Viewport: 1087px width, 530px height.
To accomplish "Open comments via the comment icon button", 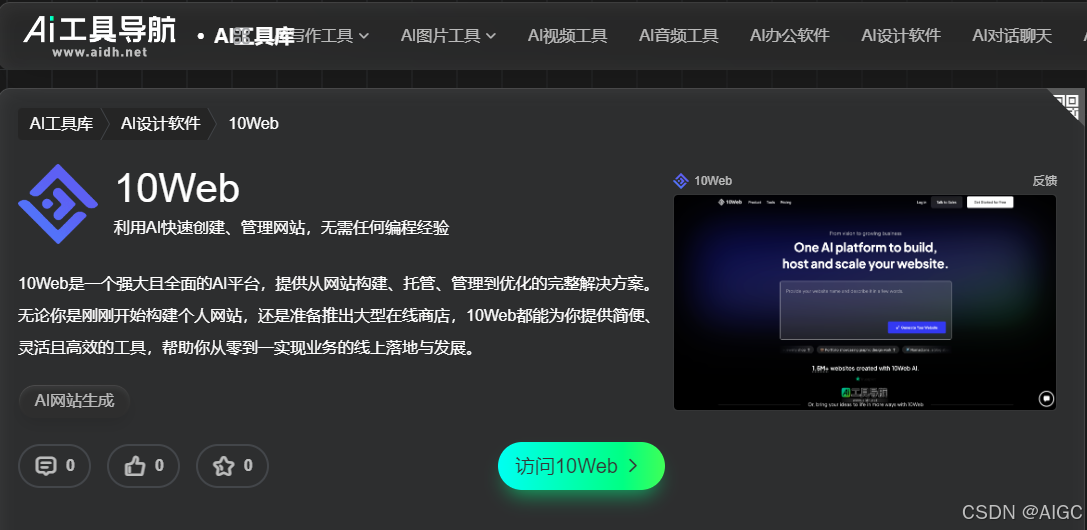I will click(x=54, y=466).
